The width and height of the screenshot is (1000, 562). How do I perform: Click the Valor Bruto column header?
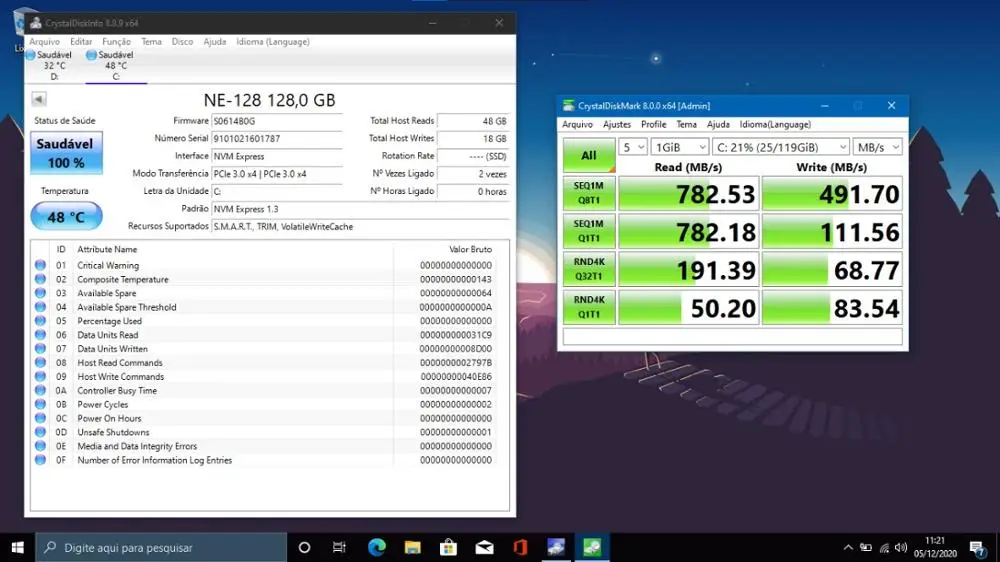coord(470,249)
